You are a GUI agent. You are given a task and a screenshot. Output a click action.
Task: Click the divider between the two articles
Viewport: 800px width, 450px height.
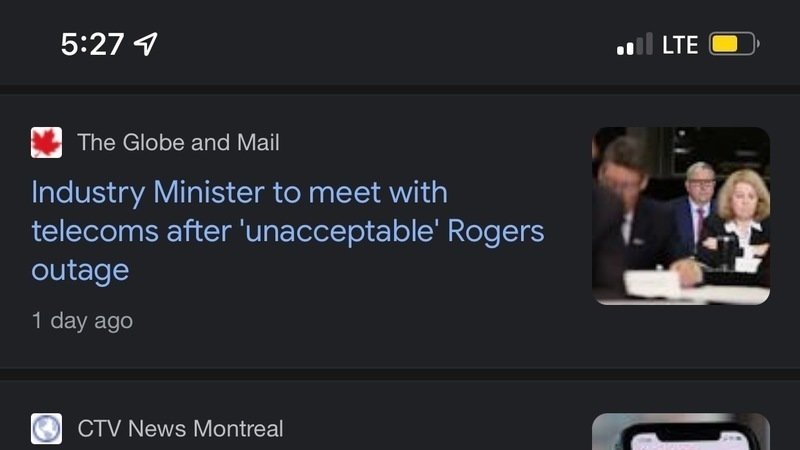click(400, 373)
